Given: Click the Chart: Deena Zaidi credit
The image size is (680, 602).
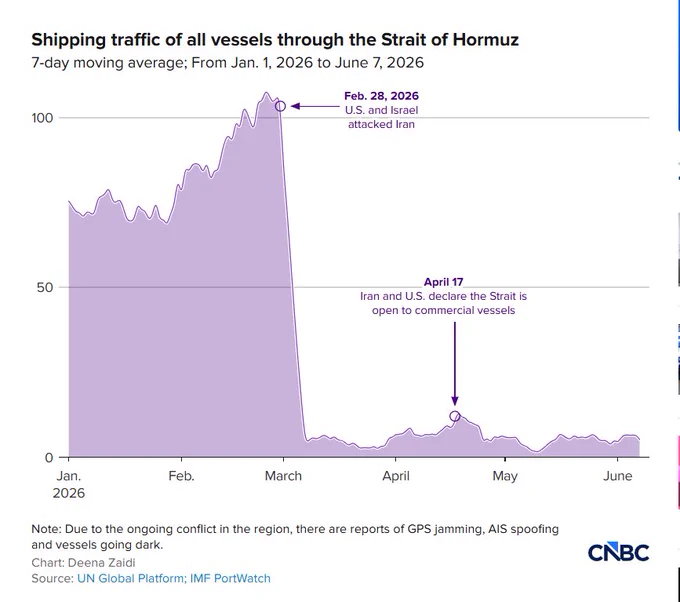Looking at the screenshot, I should coord(83,563).
